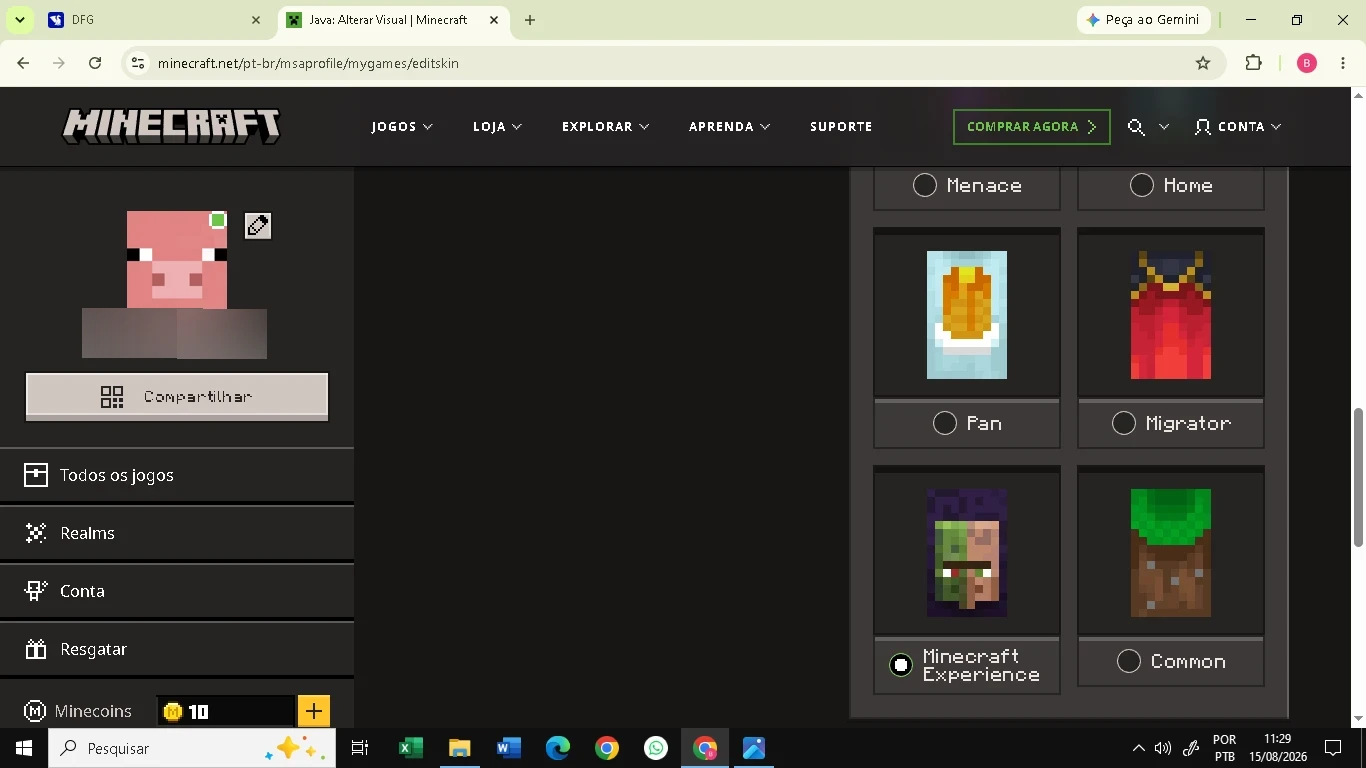This screenshot has height=768, width=1366.
Task: Open the Windows Start menu
Action: click(24, 748)
